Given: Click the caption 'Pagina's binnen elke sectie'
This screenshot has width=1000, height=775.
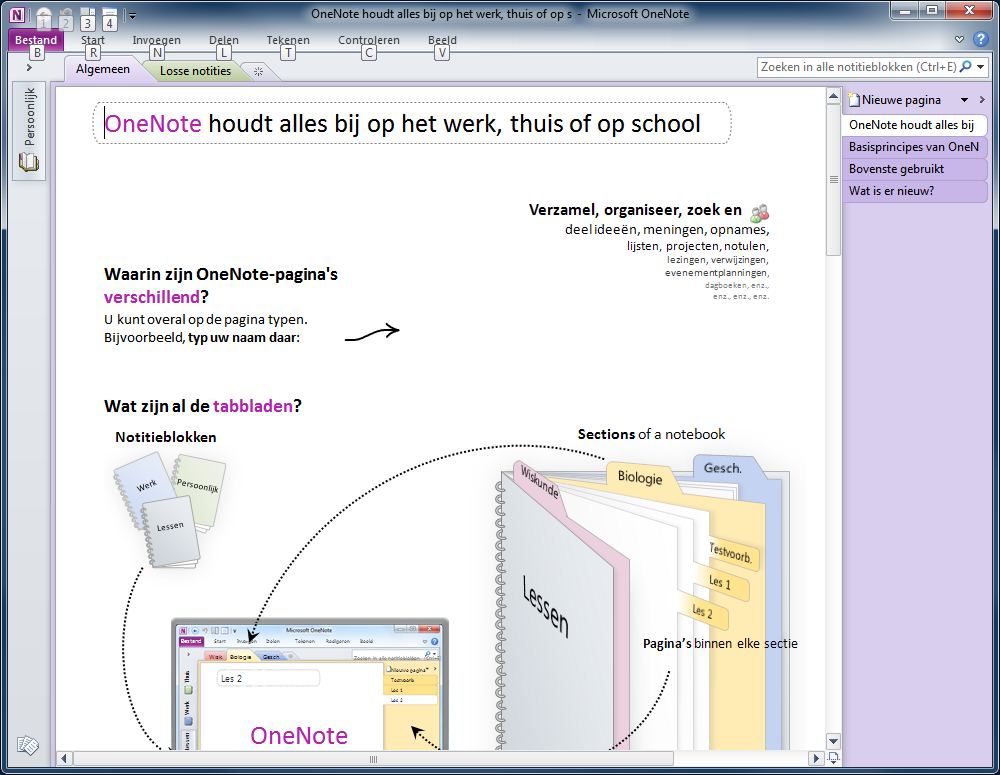Looking at the screenshot, I should (720, 644).
